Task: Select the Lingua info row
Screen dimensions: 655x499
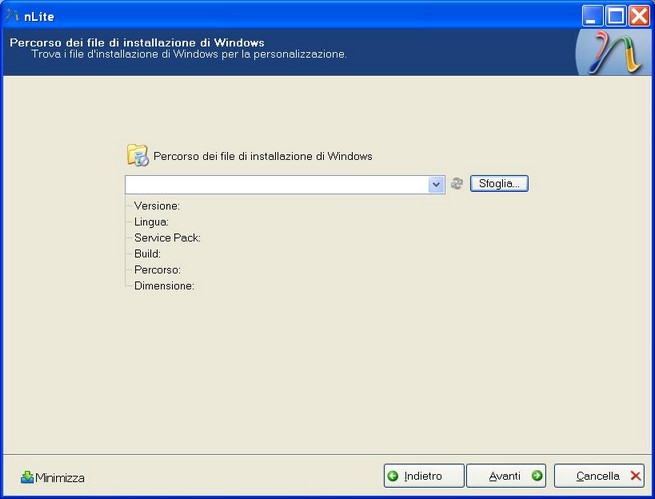Action: [x=152, y=222]
